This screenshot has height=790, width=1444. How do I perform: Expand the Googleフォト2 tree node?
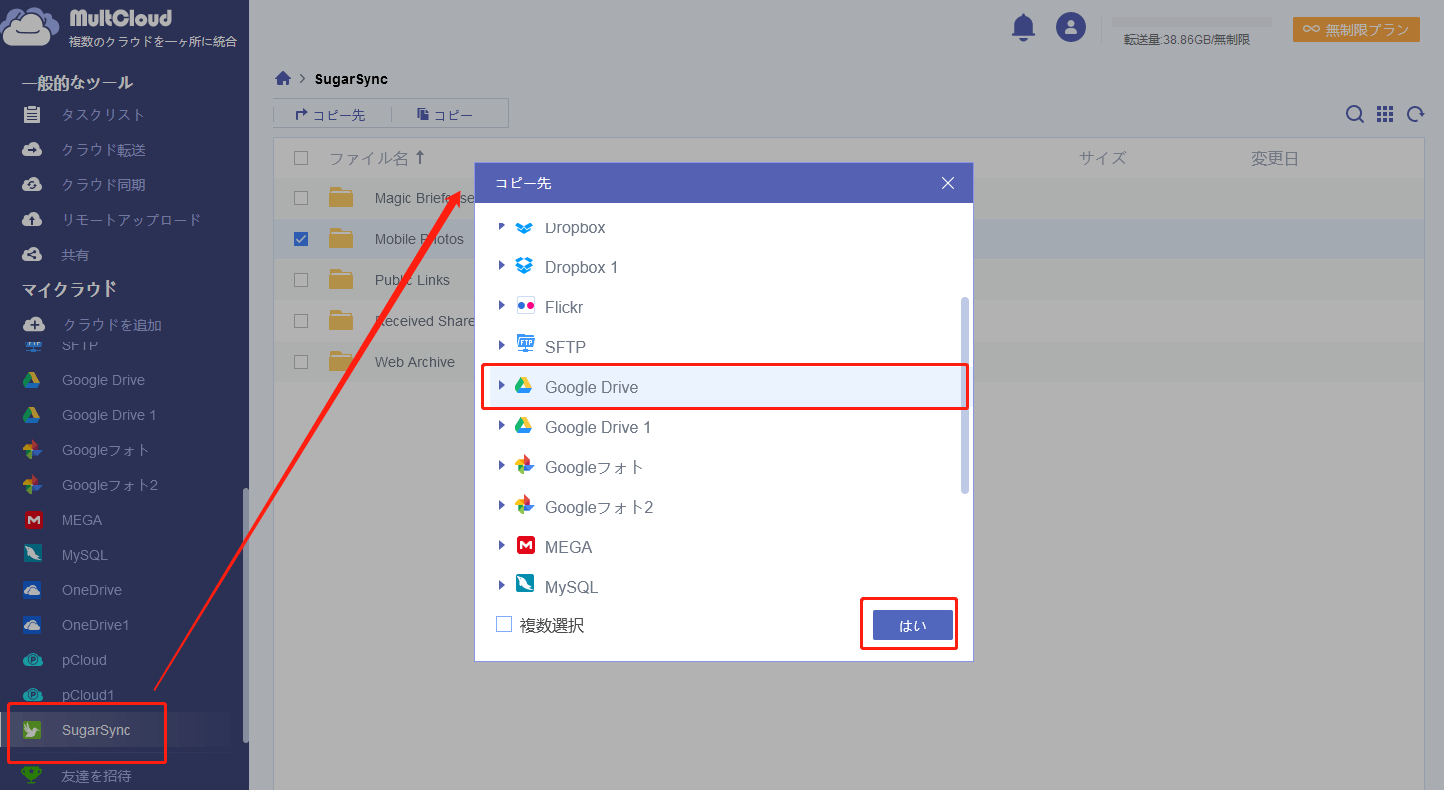point(502,506)
